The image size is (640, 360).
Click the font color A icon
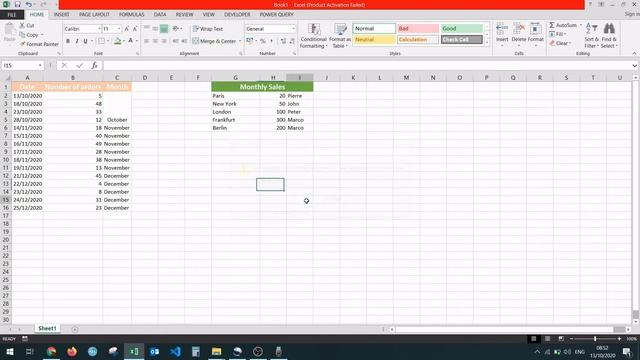point(131,41)
